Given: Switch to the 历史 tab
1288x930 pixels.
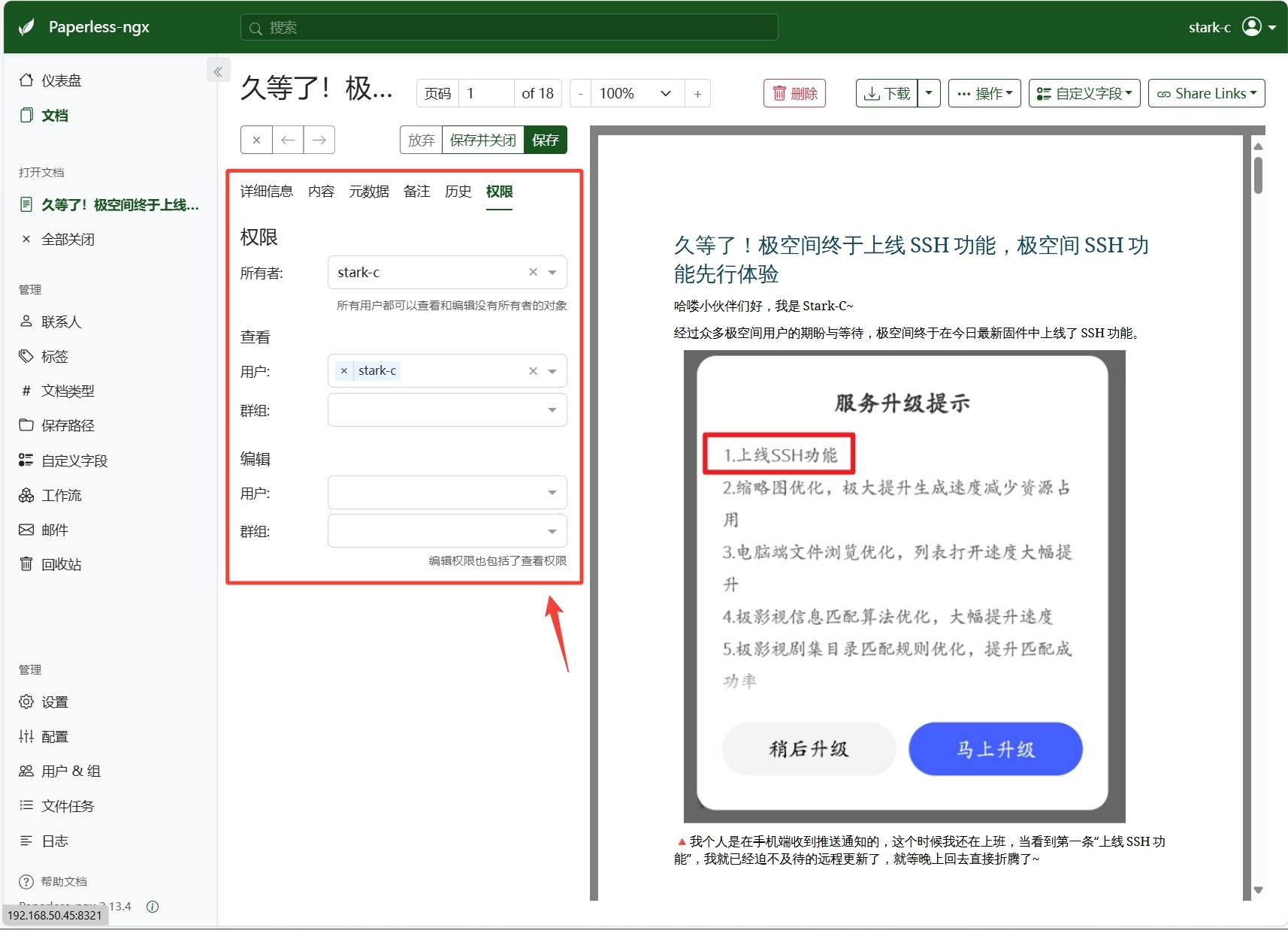Looking at the screenshot, I should click(x=458, y=192).
